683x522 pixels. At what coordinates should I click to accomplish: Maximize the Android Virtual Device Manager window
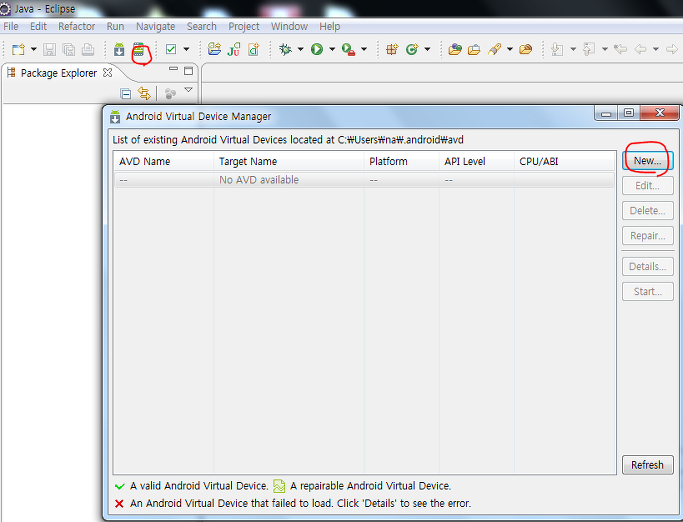[x=629, y=113]
